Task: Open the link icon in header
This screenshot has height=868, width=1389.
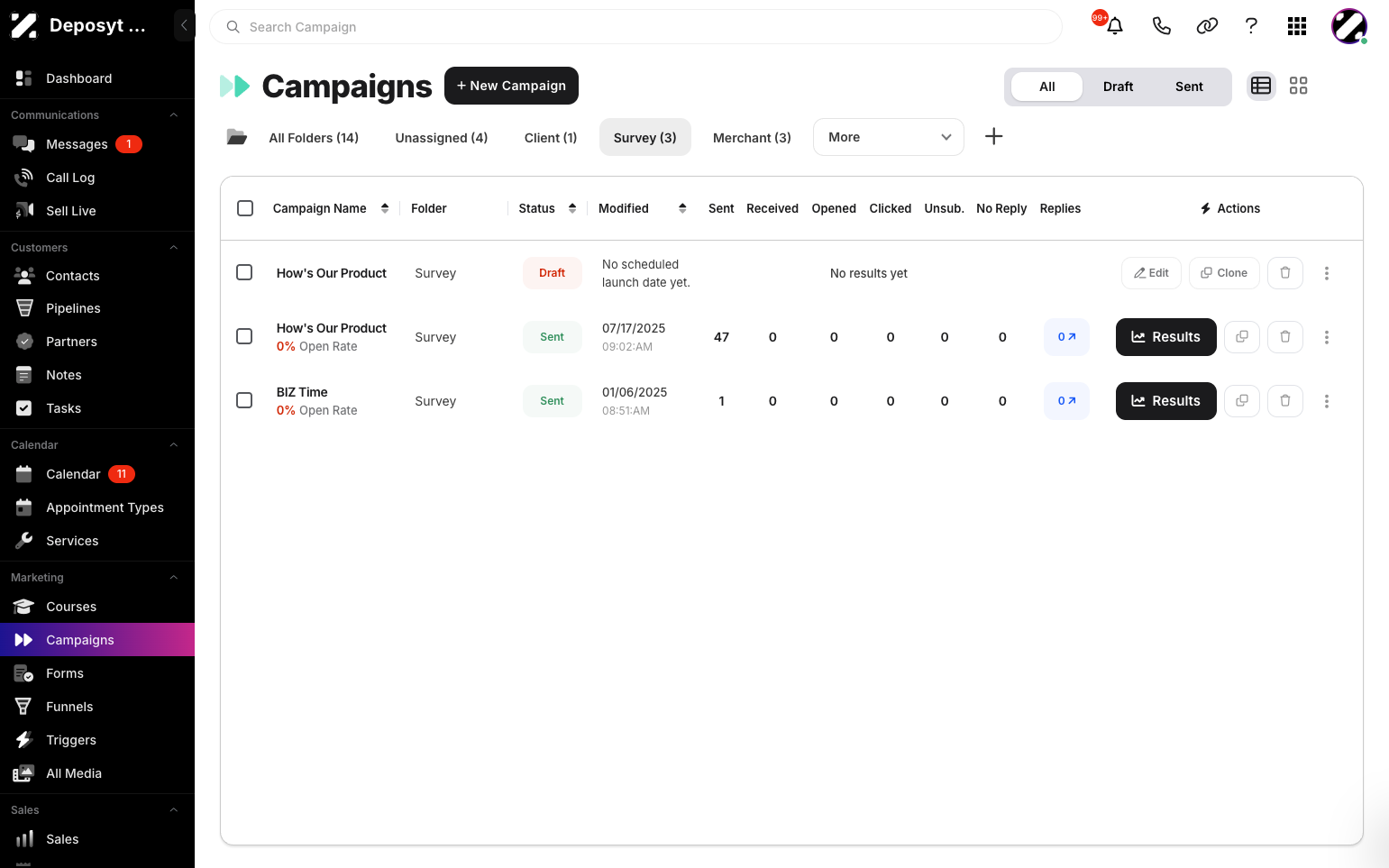Action: [x=1207, y=26]
